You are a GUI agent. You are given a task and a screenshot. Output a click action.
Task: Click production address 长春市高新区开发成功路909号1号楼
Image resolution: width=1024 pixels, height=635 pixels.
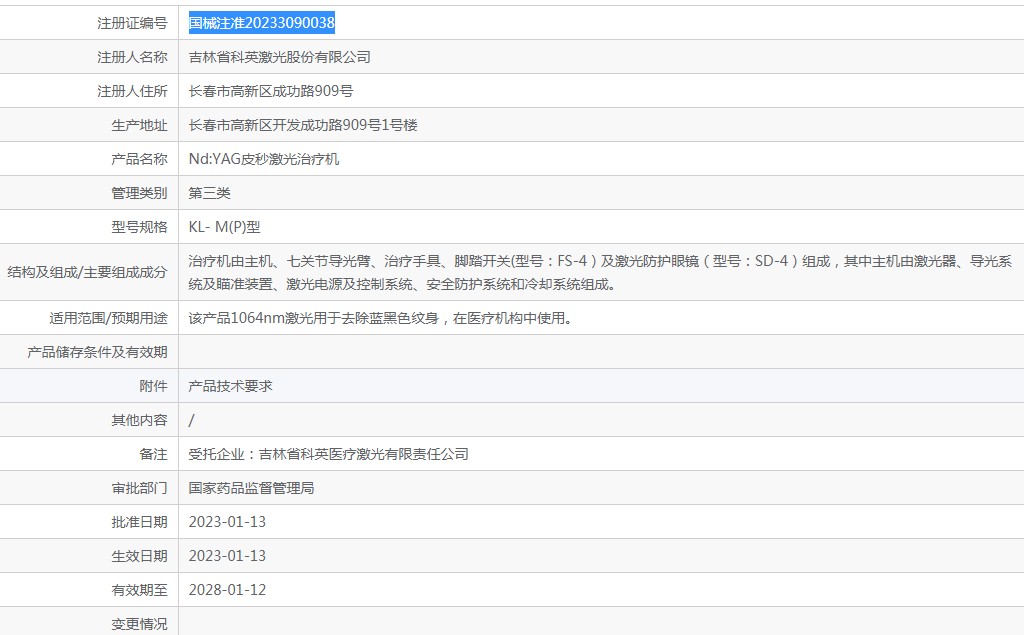coord(303,125)
